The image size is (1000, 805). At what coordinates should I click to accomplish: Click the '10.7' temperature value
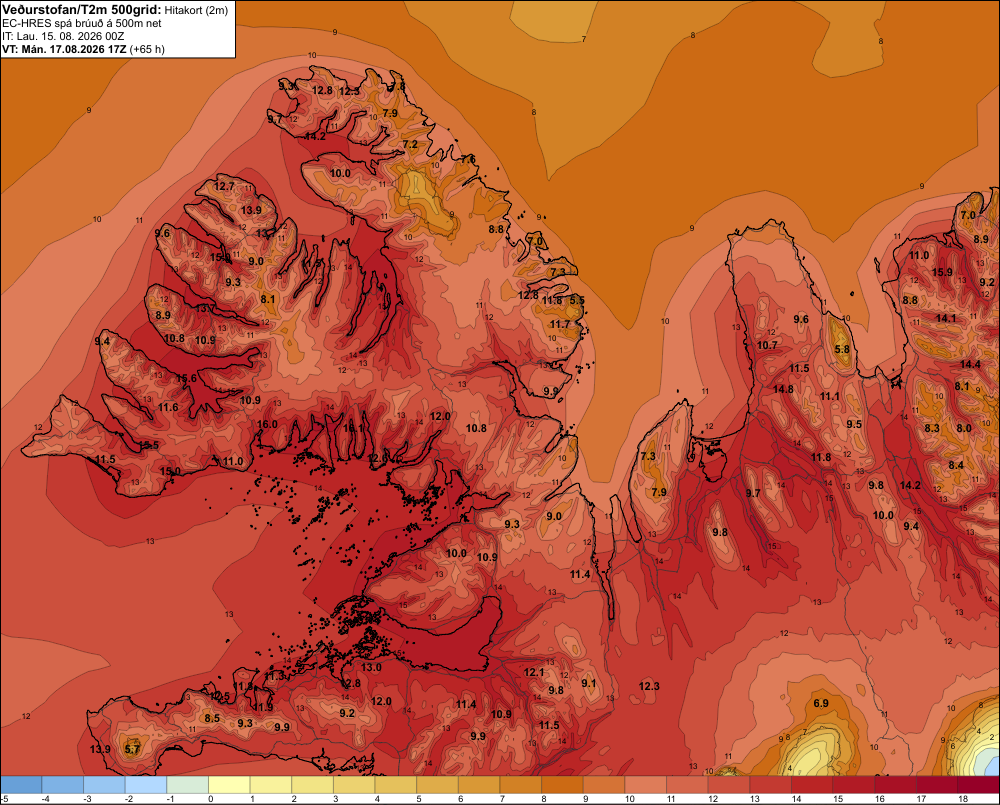click(767, 345)
